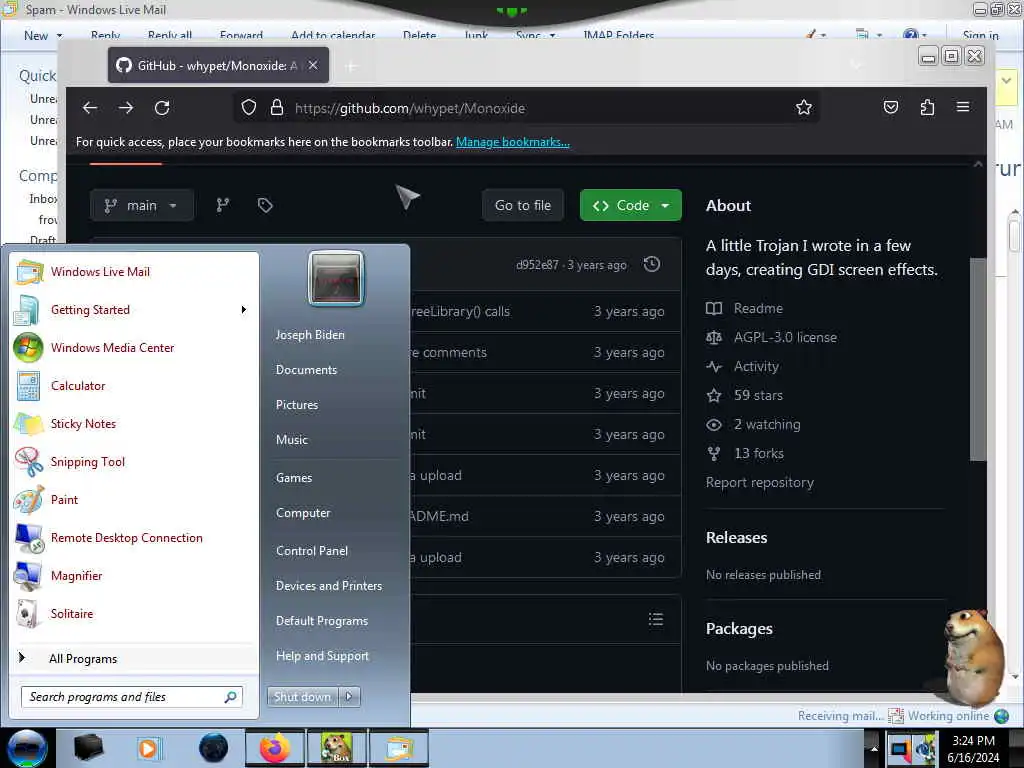The image size is (1024, 768).
Task: Click the Firefox address bar URL
Action: pos(409,108)
